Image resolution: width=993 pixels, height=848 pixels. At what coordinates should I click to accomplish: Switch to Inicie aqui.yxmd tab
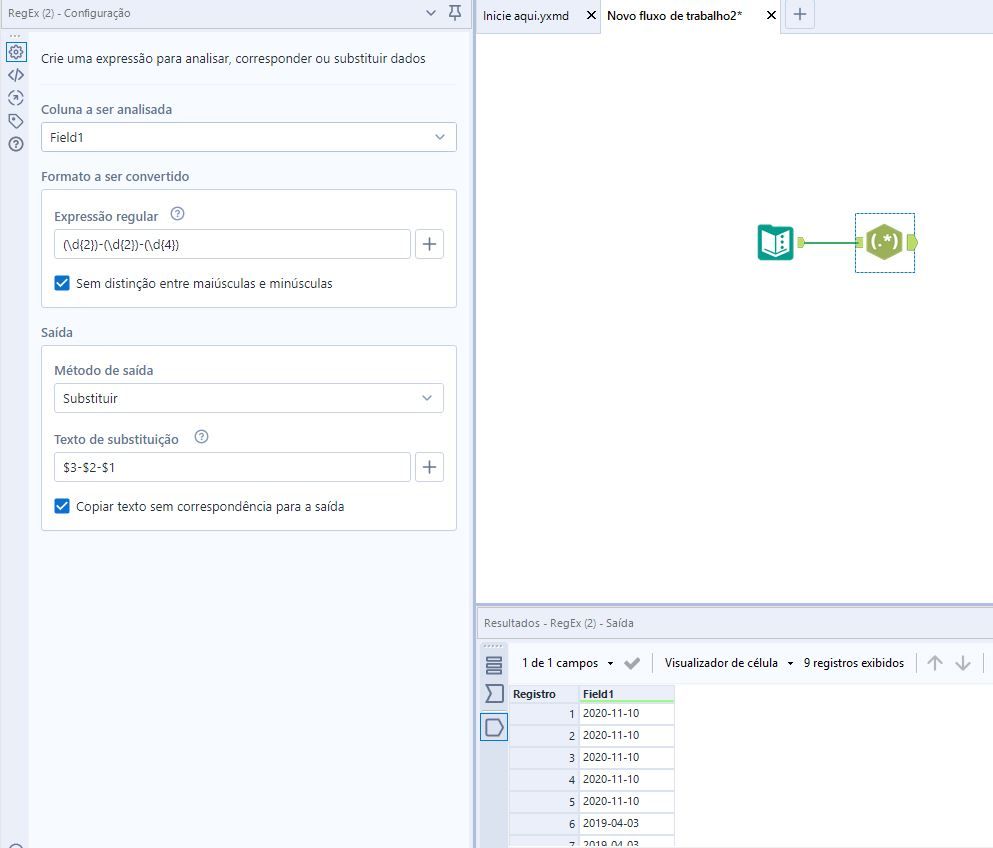point(526,16)
